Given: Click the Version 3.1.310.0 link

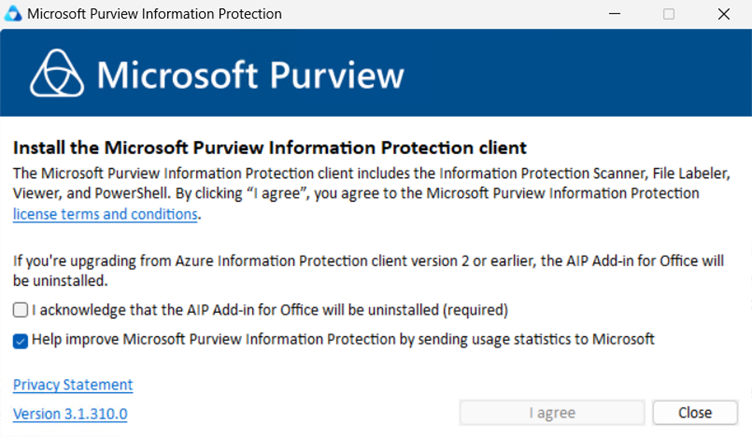Looking at the screenshot, I should point(70,414).
